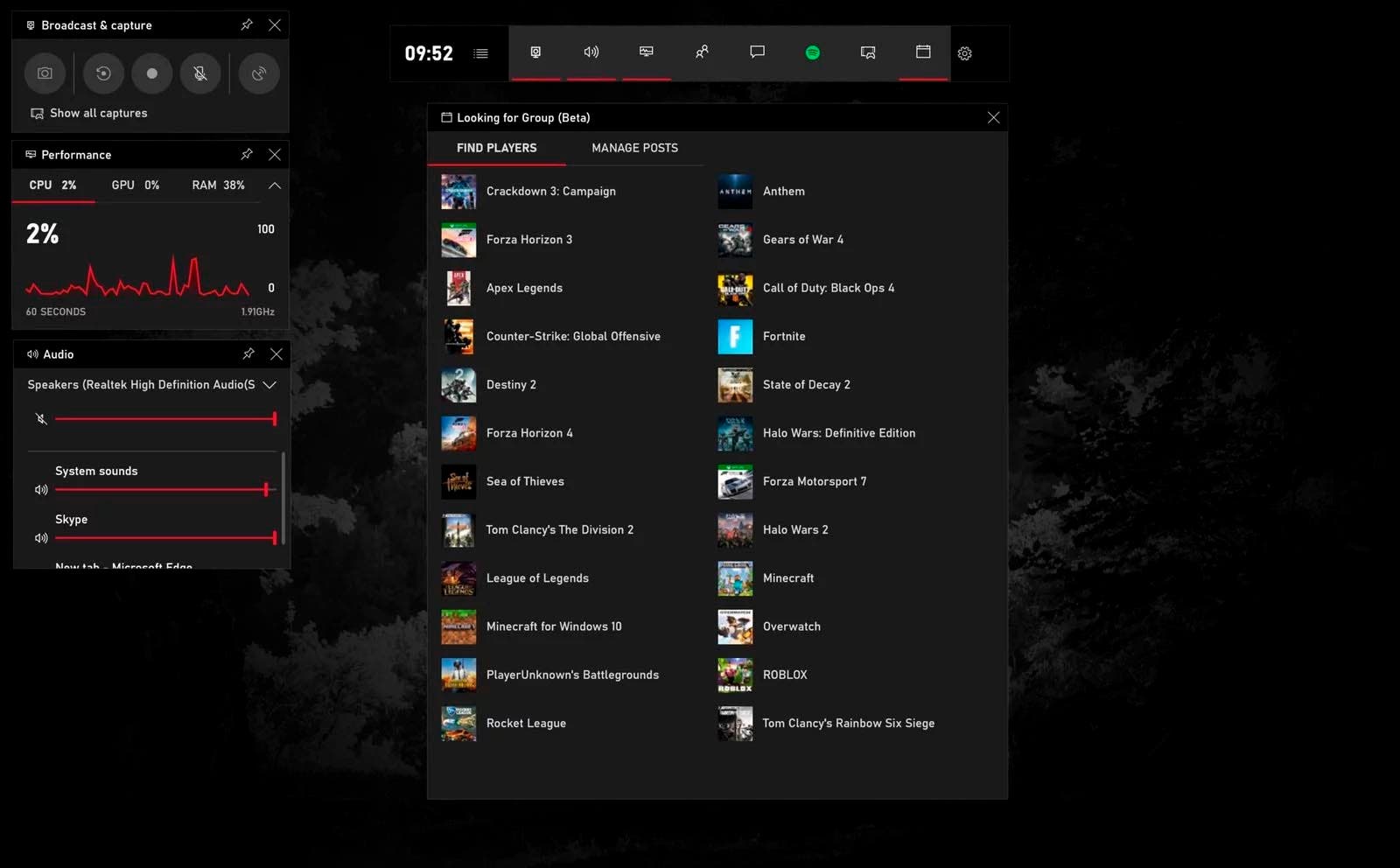This screenshot has width=1400, height=868.
Task: Choose PlayerUnknown's Battlegrounds icon
Action: pos(458,675)
